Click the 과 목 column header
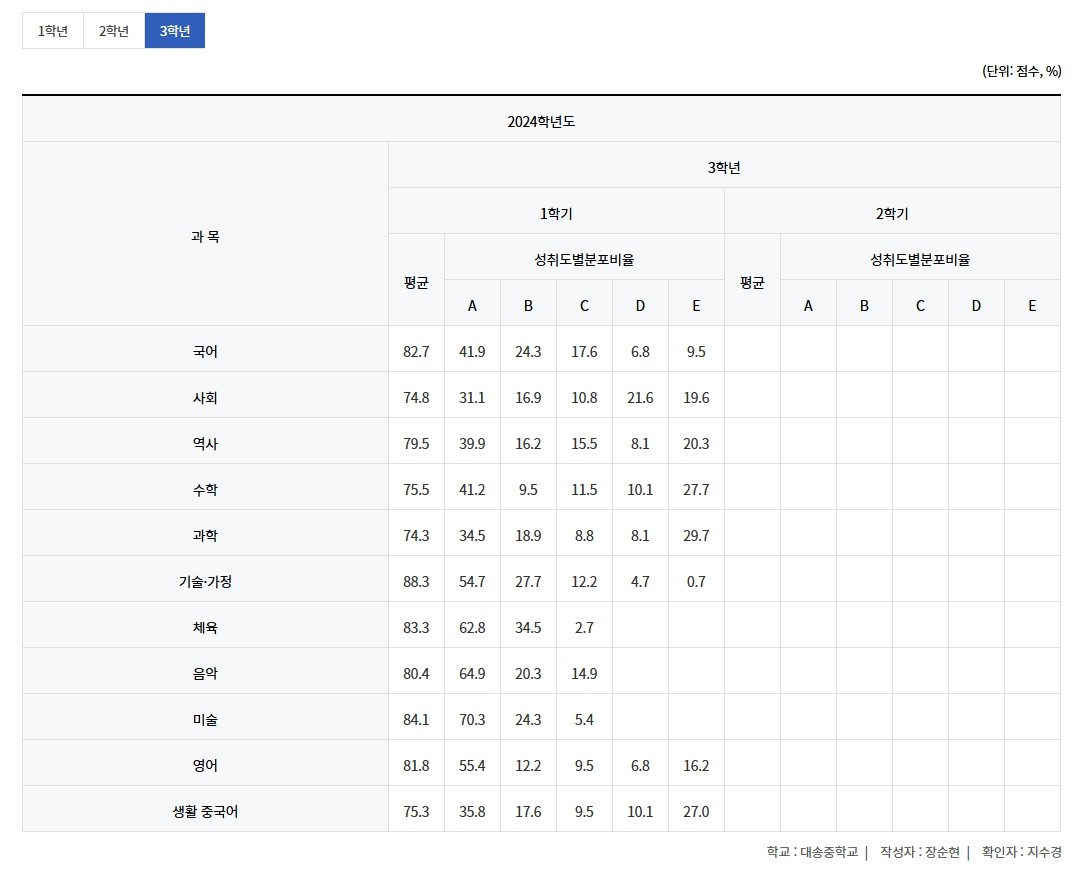This screenshot has height=873, width=1084. pyautogui.click(x=205, y=237)
